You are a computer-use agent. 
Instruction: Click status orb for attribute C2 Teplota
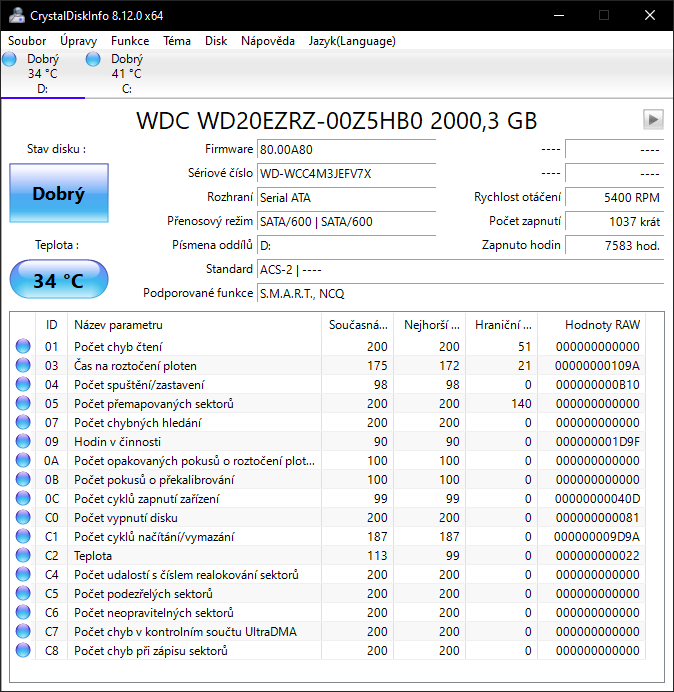tap(23, 556)
